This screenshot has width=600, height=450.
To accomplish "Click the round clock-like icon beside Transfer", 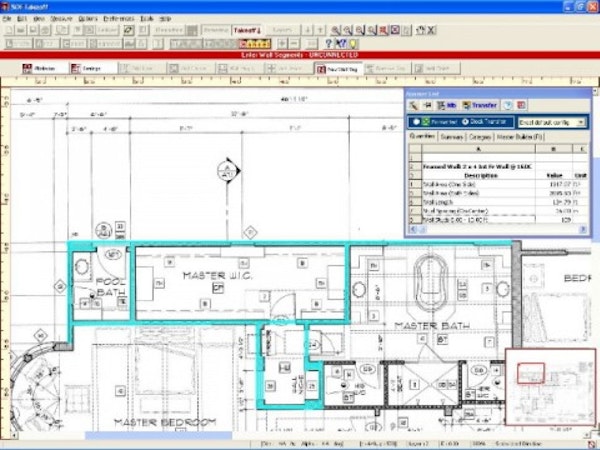I will (x=507, y=105).
